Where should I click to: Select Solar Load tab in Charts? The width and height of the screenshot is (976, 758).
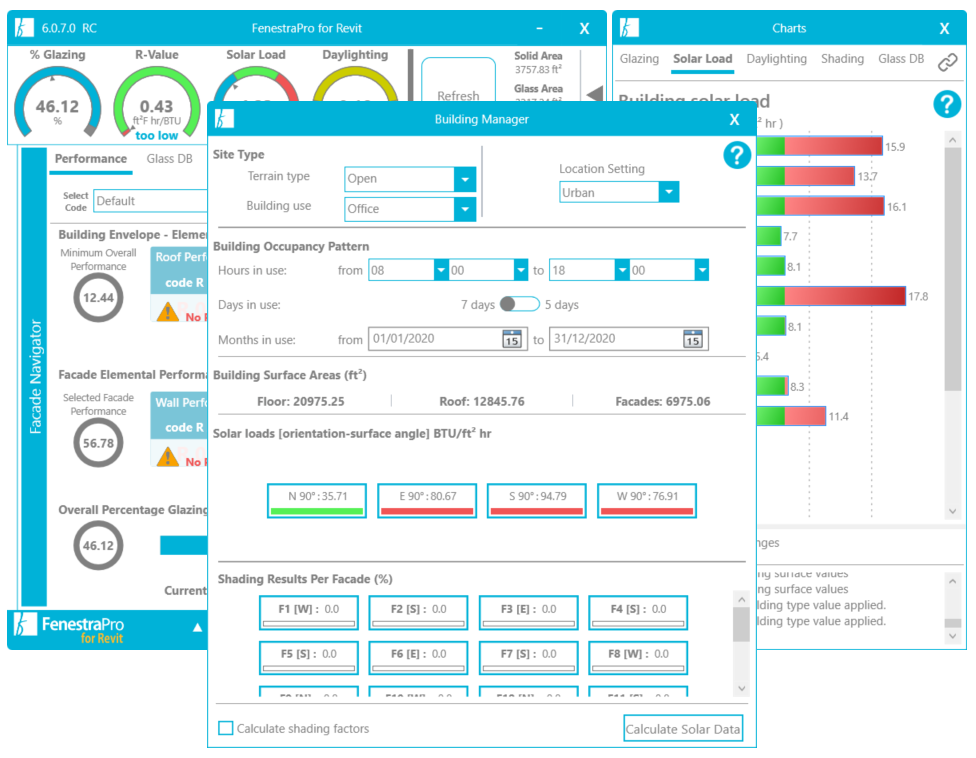click(702, 58)
